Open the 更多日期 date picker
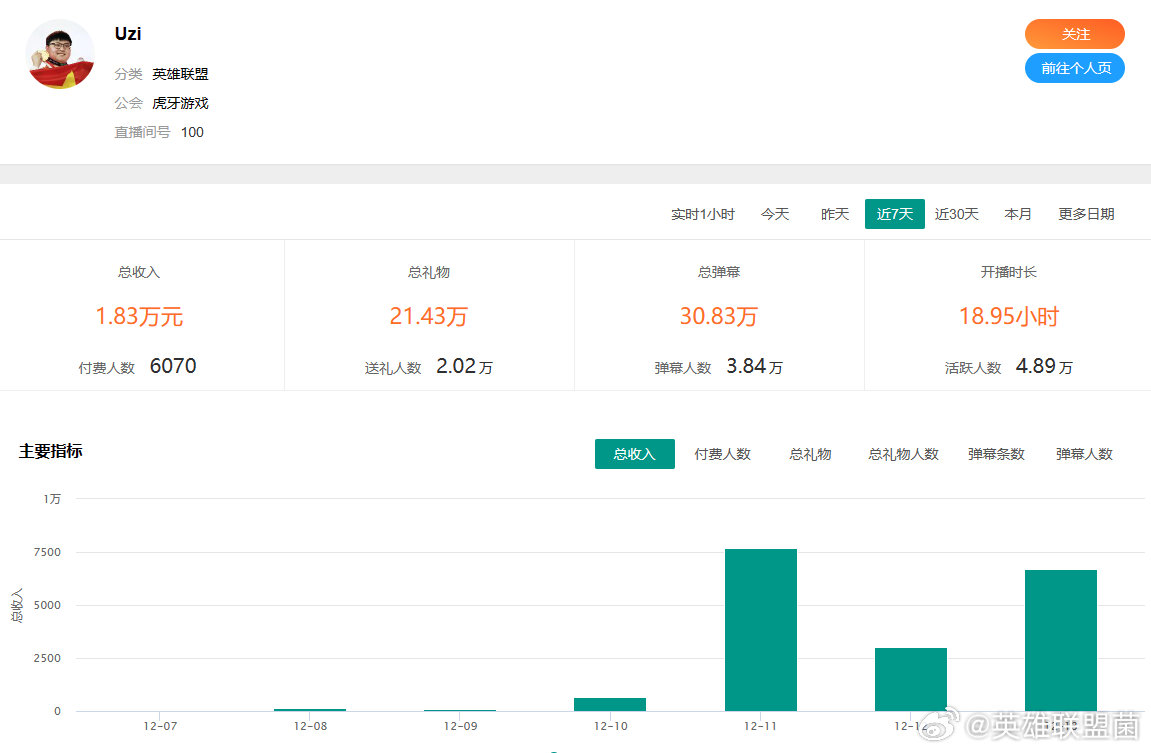The image size is (1151, 753). click(x=1086, y=214)
